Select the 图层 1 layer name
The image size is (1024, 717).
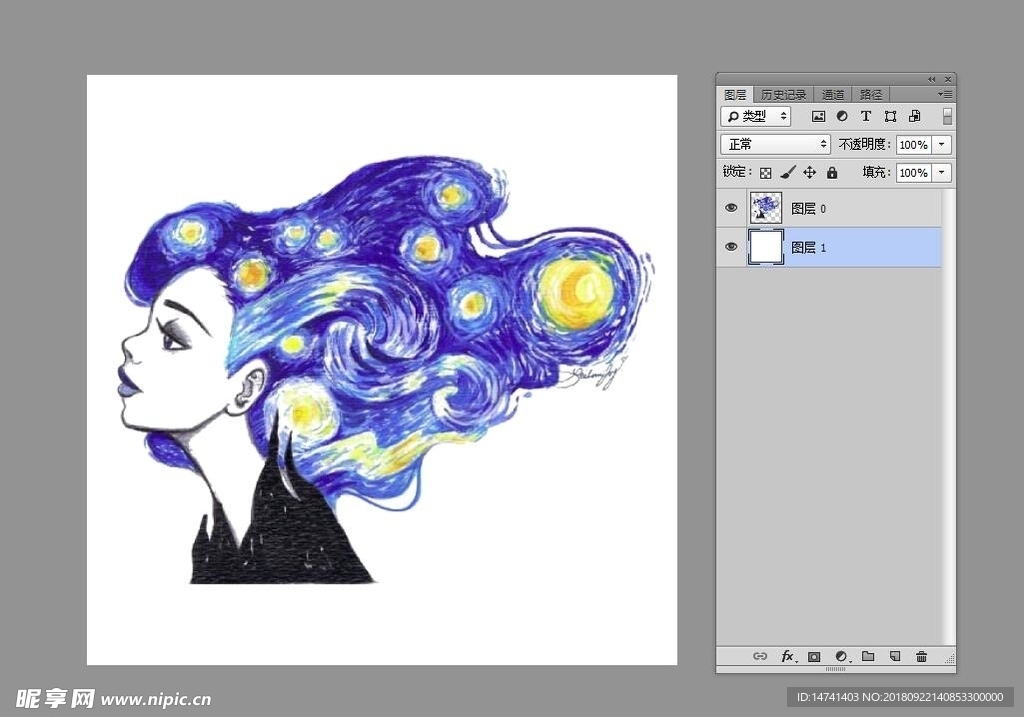(x=808, y=247)
